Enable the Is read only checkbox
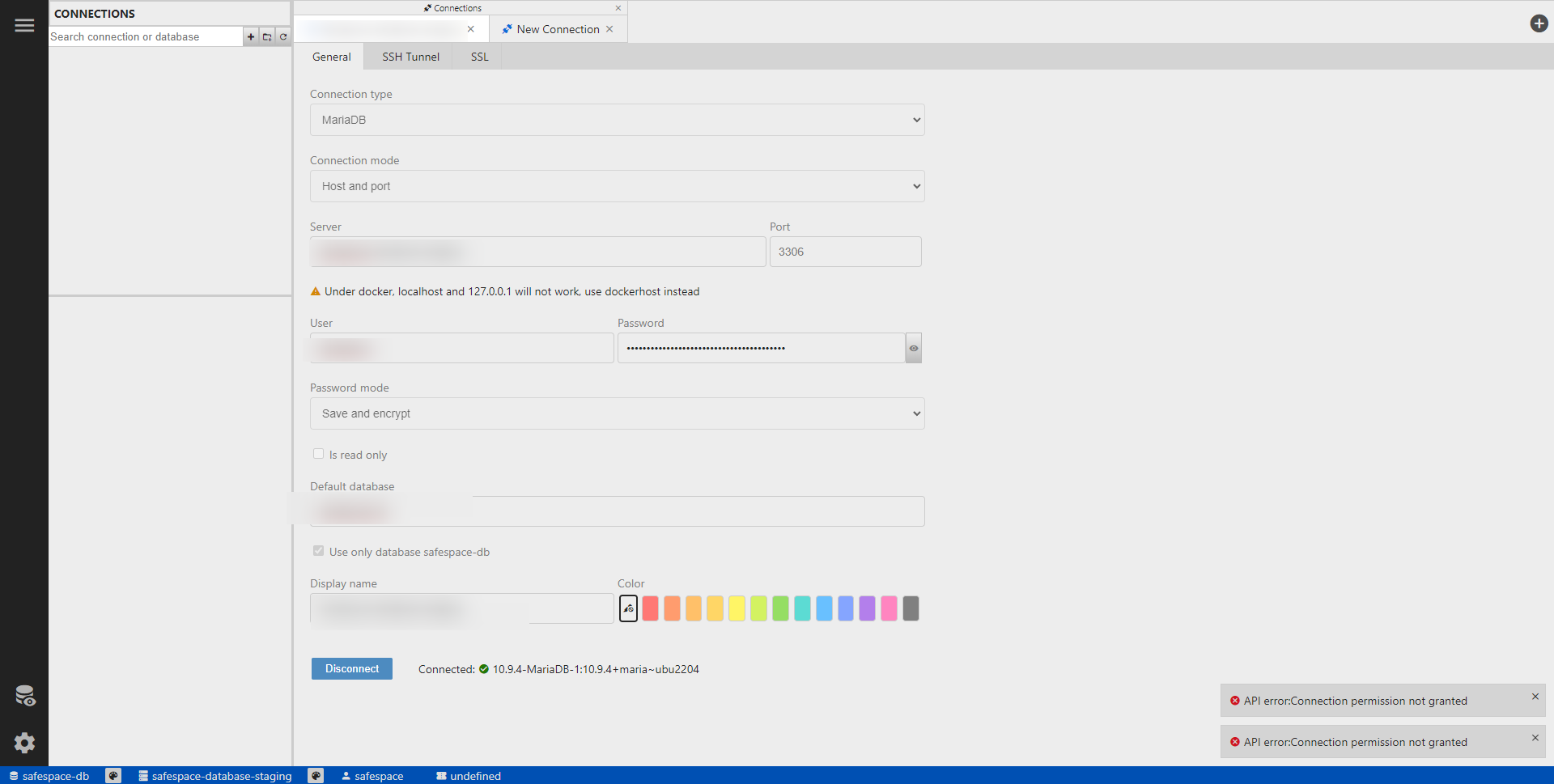 tap(318, 454)
